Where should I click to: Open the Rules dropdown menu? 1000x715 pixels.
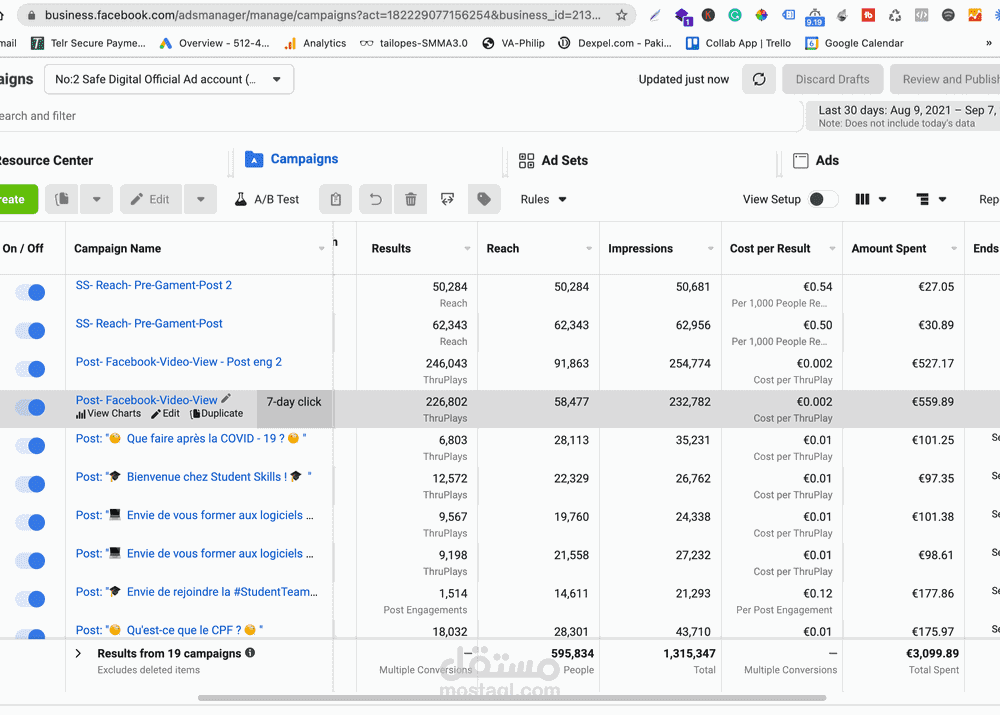click(x=543, y=199)
